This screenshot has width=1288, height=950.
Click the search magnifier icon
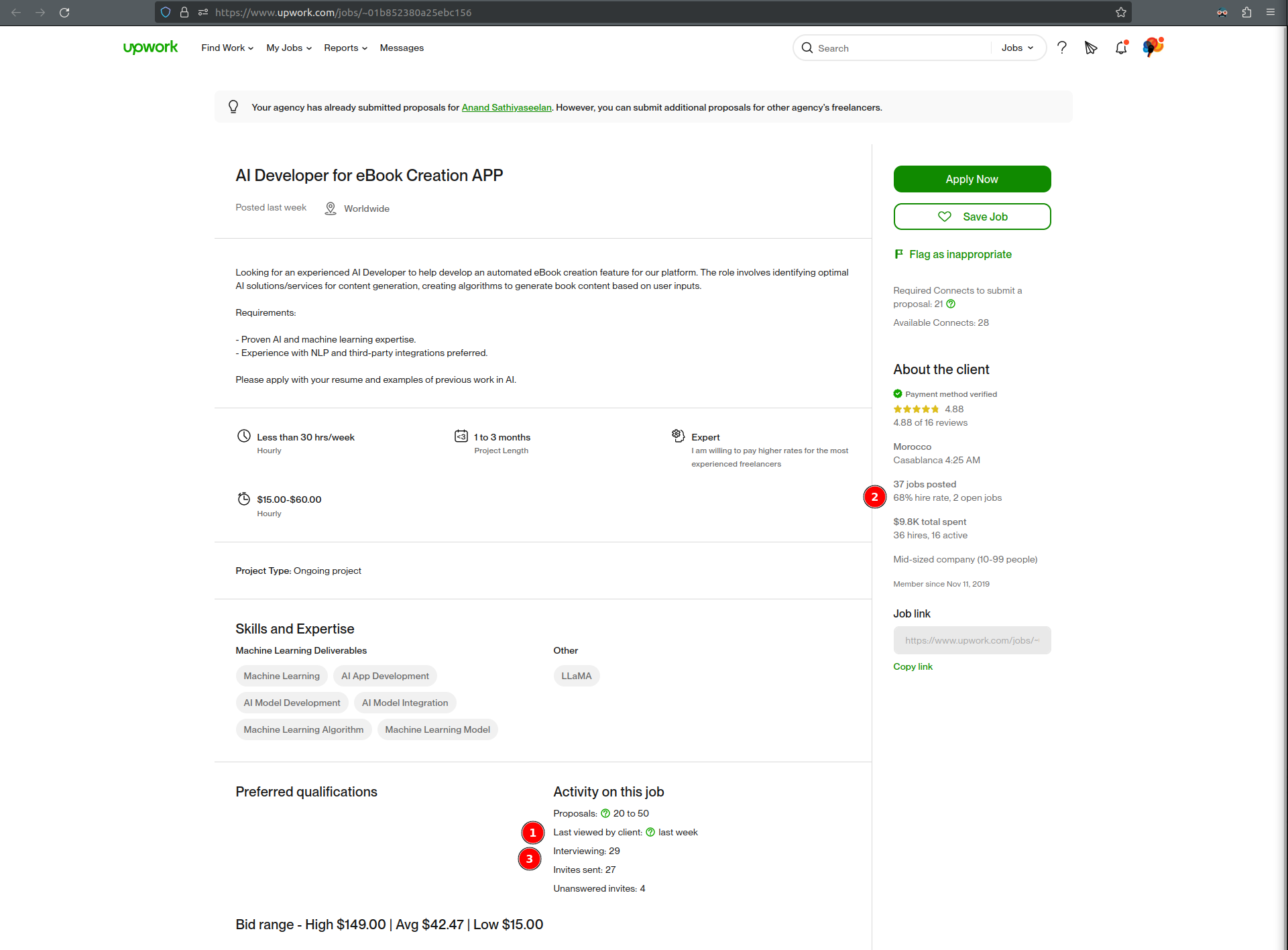click(x=807, y=48)
